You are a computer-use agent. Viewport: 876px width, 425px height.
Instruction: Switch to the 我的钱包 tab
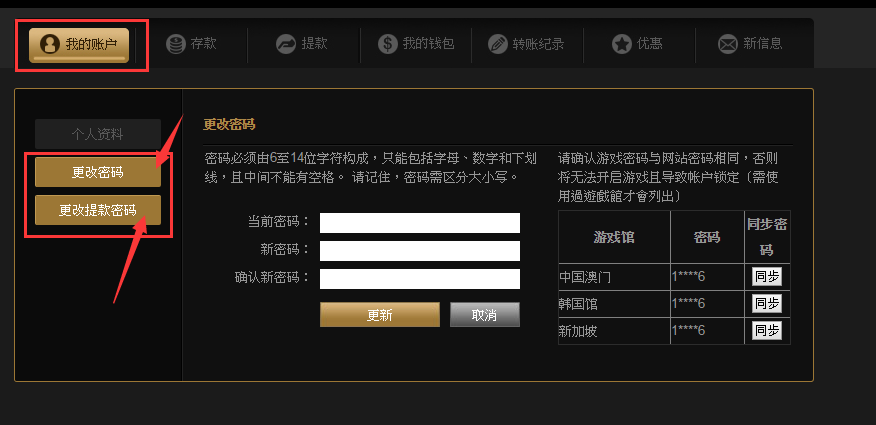click(x=416, y=44)
